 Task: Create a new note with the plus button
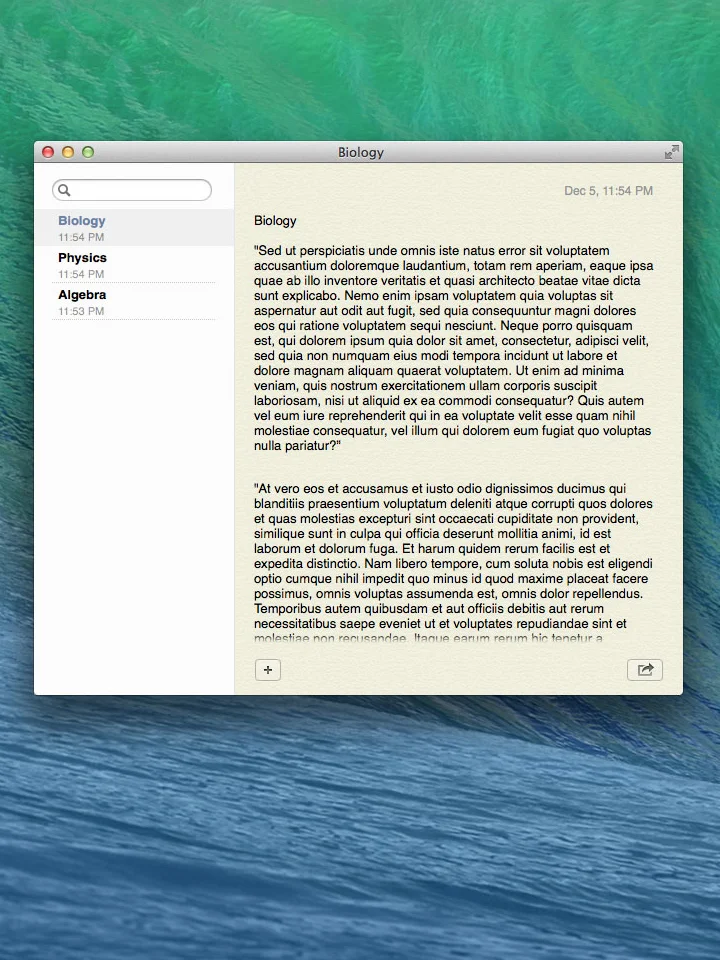(268, 670)
